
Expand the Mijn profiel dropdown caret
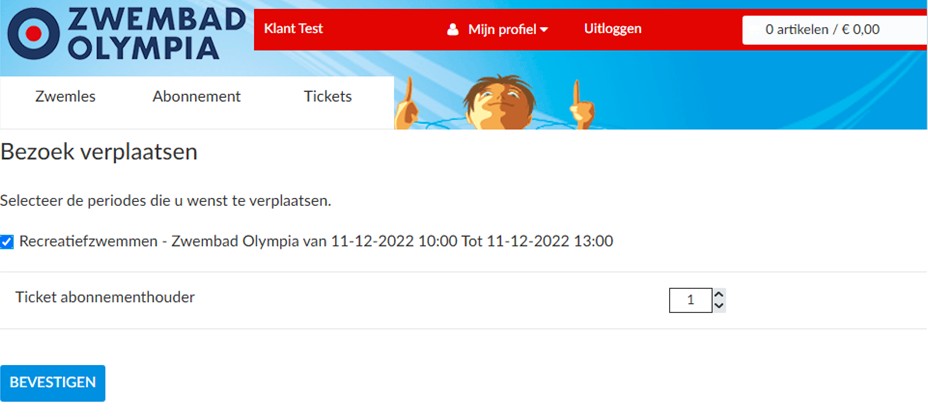click(x=543, y=30)
